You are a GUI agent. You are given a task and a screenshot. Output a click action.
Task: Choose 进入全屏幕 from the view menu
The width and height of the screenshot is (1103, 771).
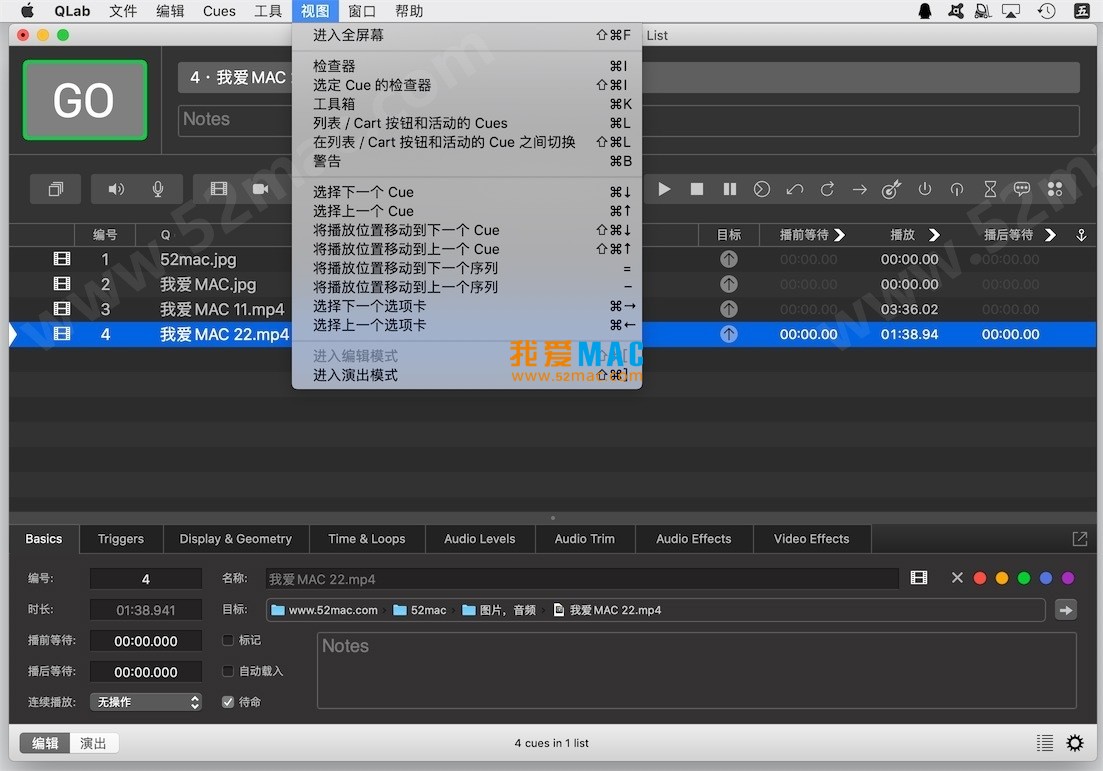coord(467,35)
